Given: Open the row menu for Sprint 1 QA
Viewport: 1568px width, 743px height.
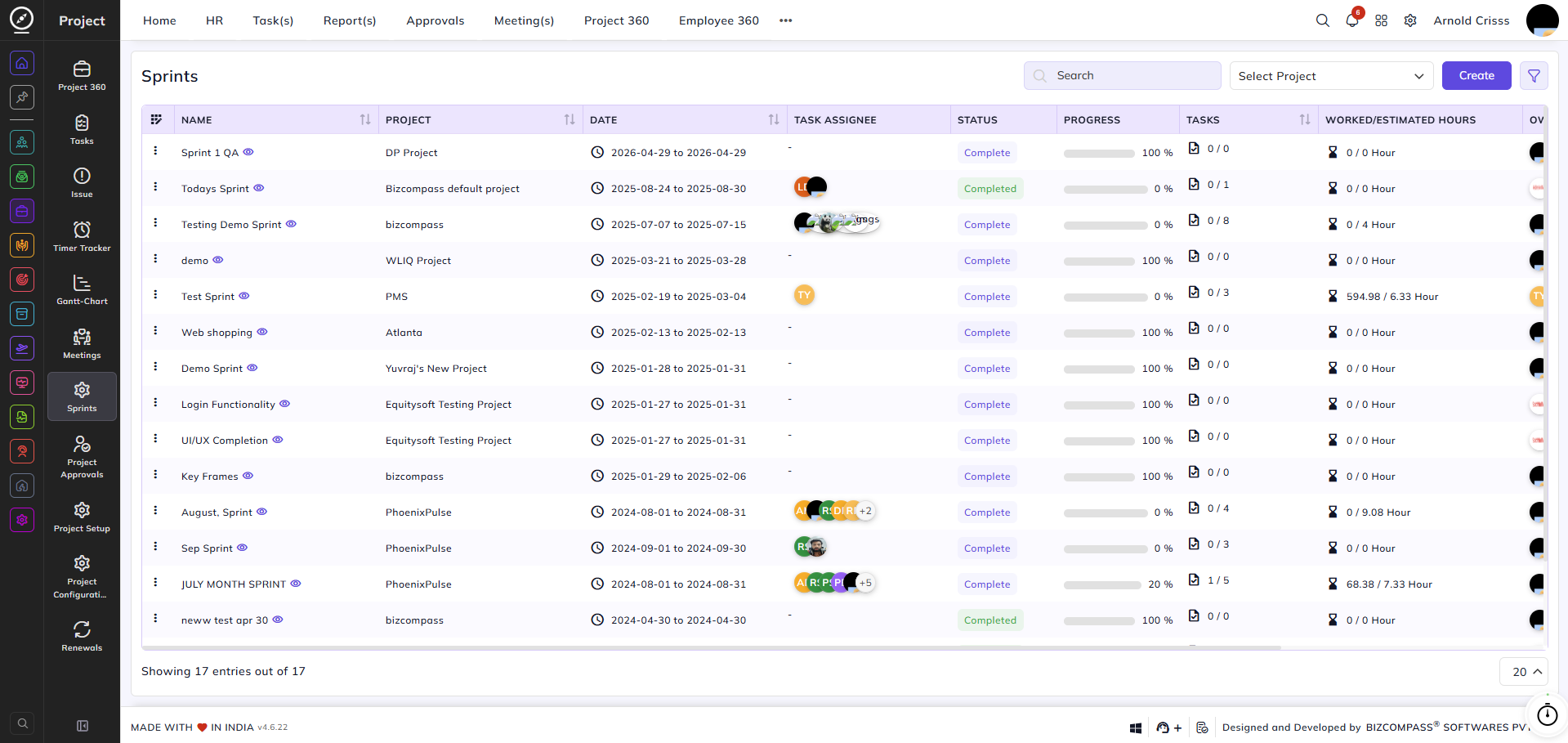Looking at the screenshot, I should tap(155, 151).
